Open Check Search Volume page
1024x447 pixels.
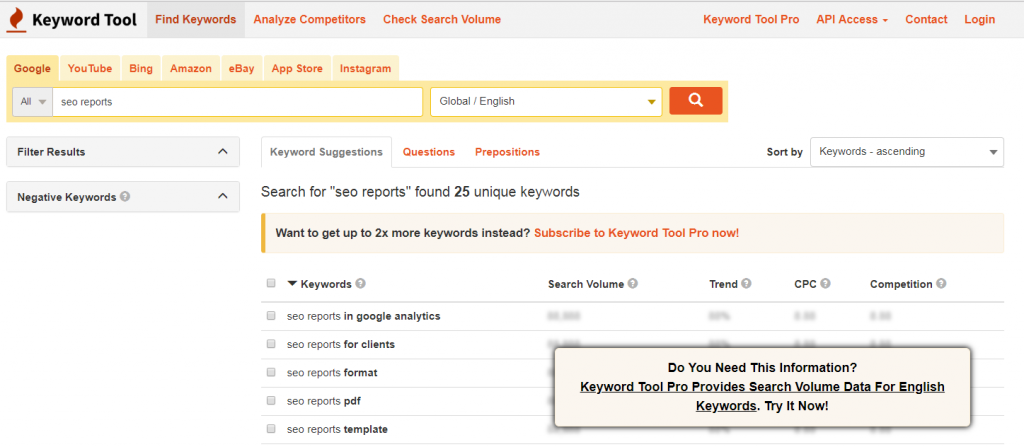(x=442, y=20)
